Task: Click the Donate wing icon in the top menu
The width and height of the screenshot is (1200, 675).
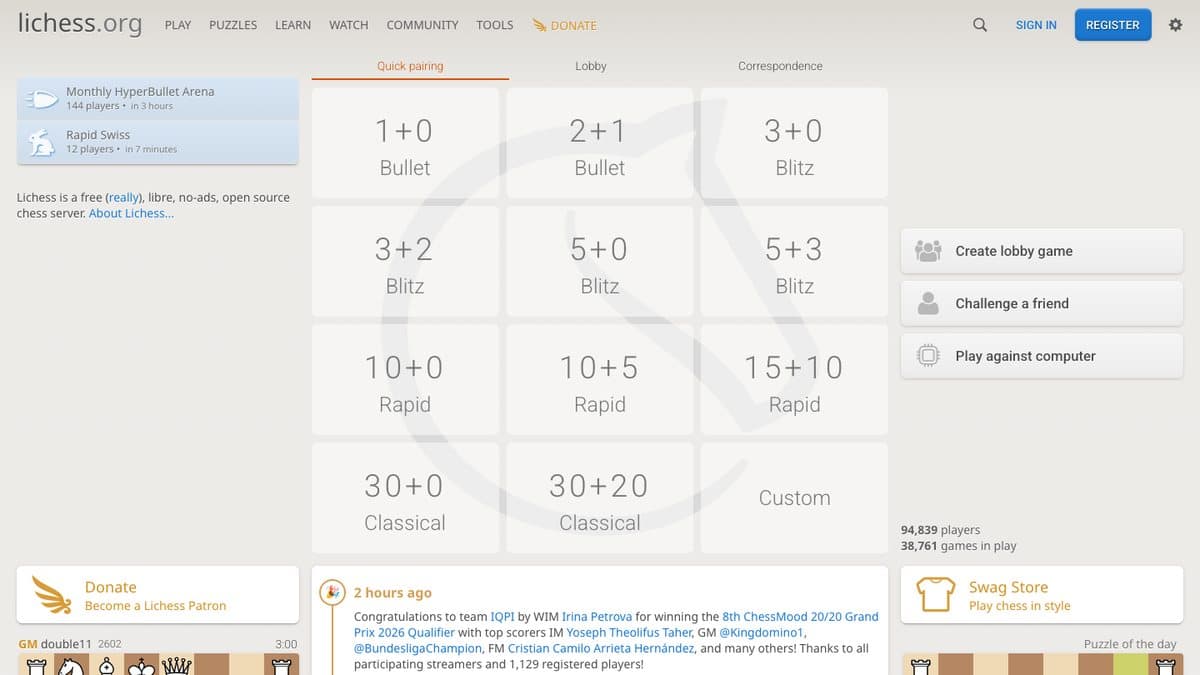Action: [x=539, y=25]
